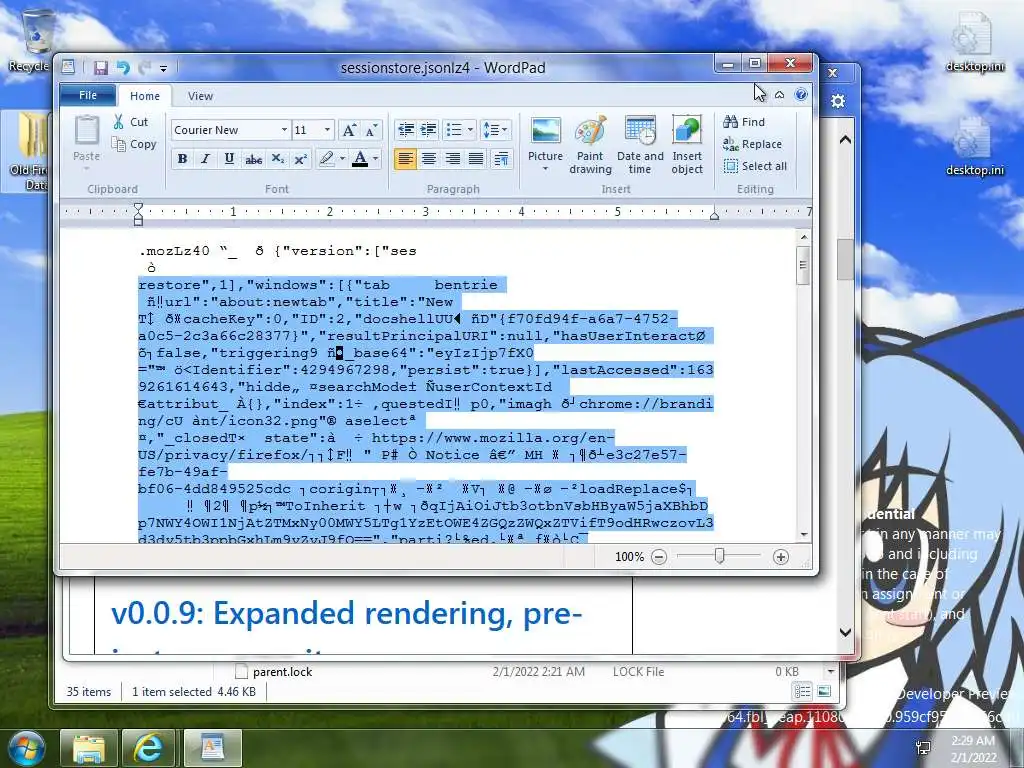Viewport: 1024px width, 768px height.
Task: Center align text
Action: tap(429, 159)
